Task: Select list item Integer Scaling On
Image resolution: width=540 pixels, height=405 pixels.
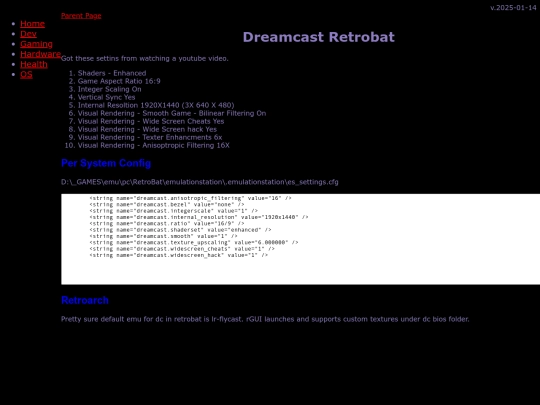Action: click(x=110, y=89)
